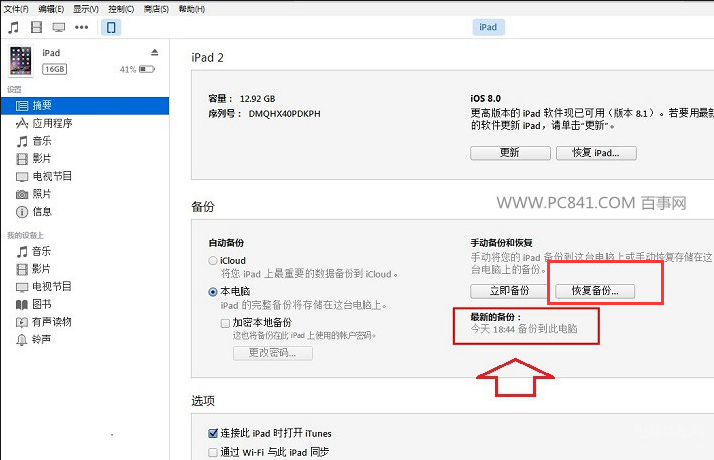Open the 帮助(H) menu
The height and width of the screenshot is (460, 714).
(x=192, y=9)
